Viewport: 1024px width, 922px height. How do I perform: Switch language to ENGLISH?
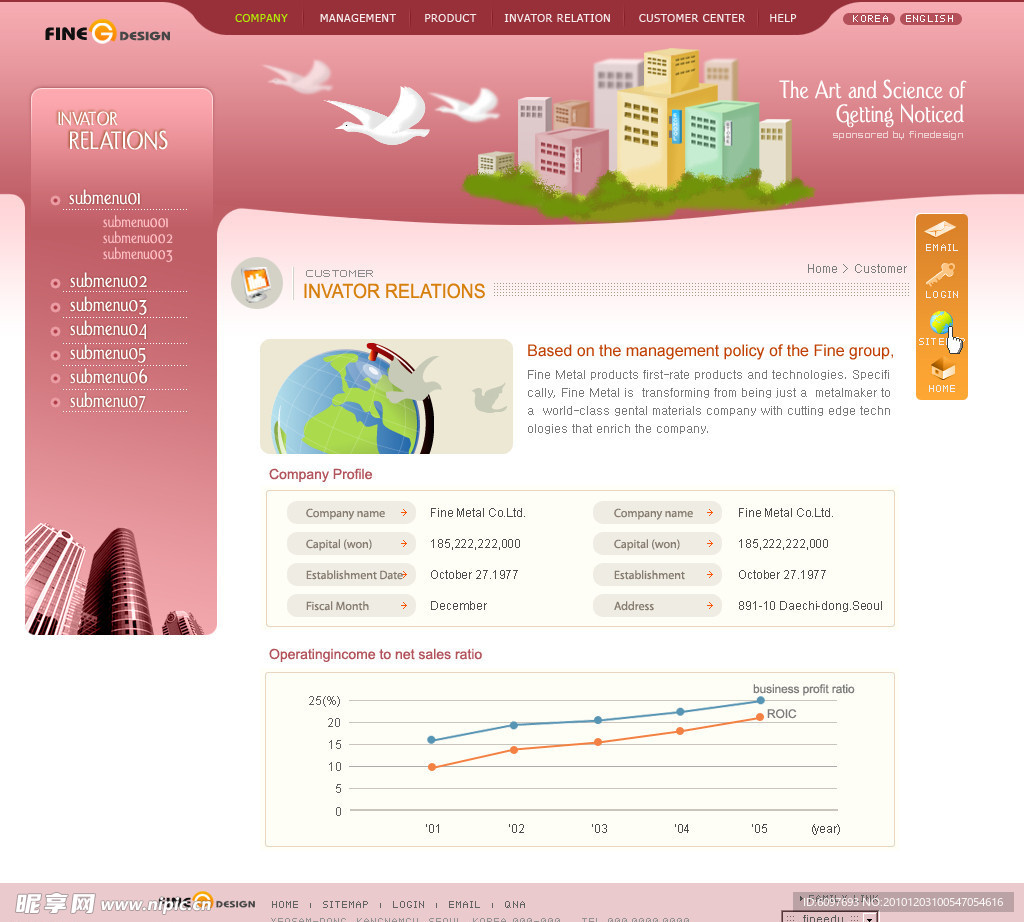[x=930, y=18]
